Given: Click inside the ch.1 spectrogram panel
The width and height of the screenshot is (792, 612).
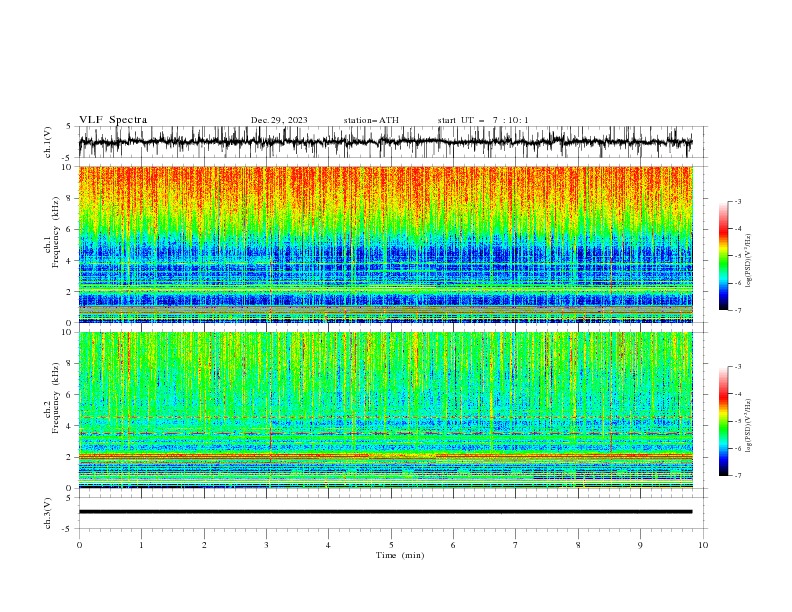Looking at the screenshot, I should [x=385, y=244].
